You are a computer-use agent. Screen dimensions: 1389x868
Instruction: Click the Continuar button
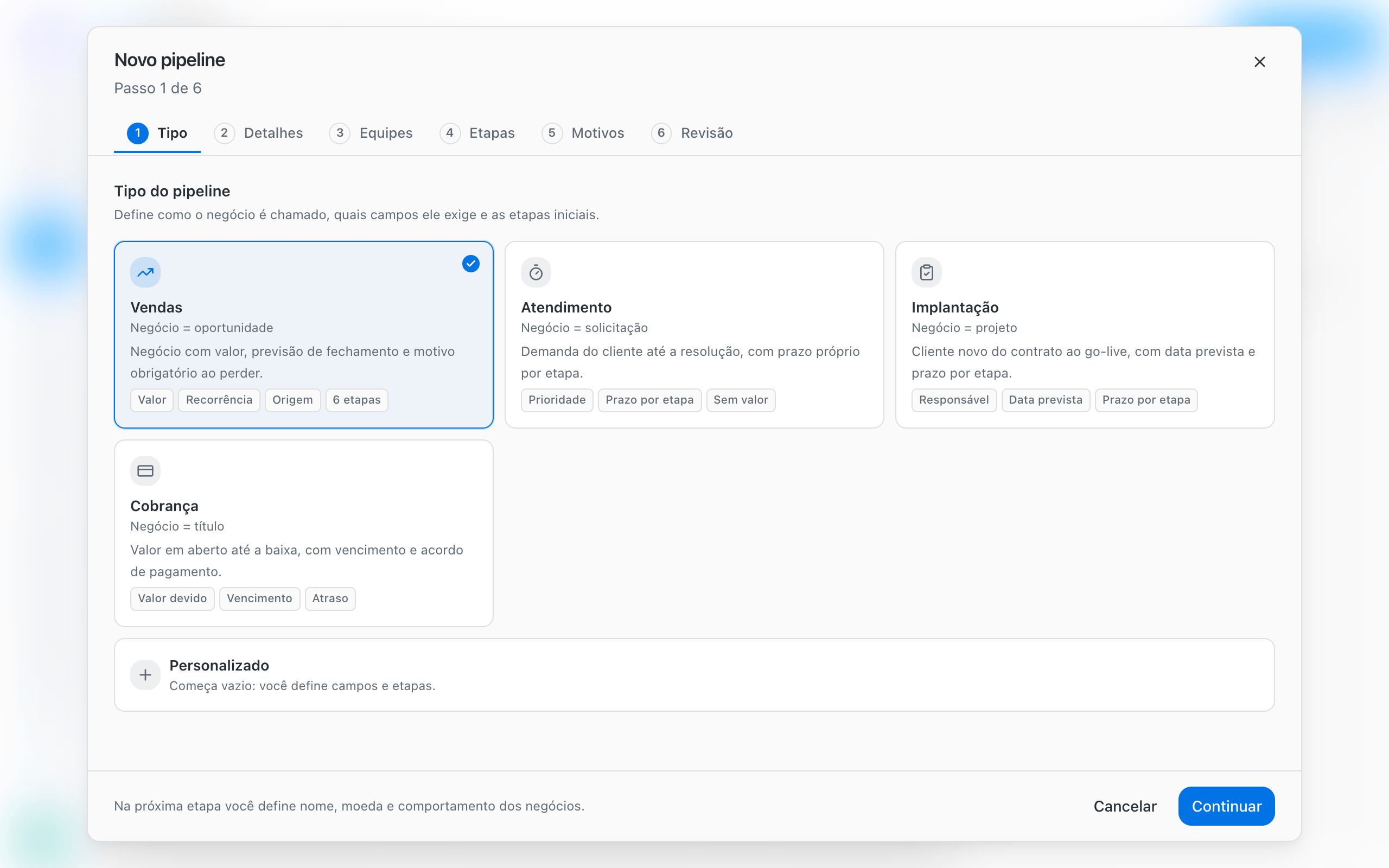click(1226, 806)
